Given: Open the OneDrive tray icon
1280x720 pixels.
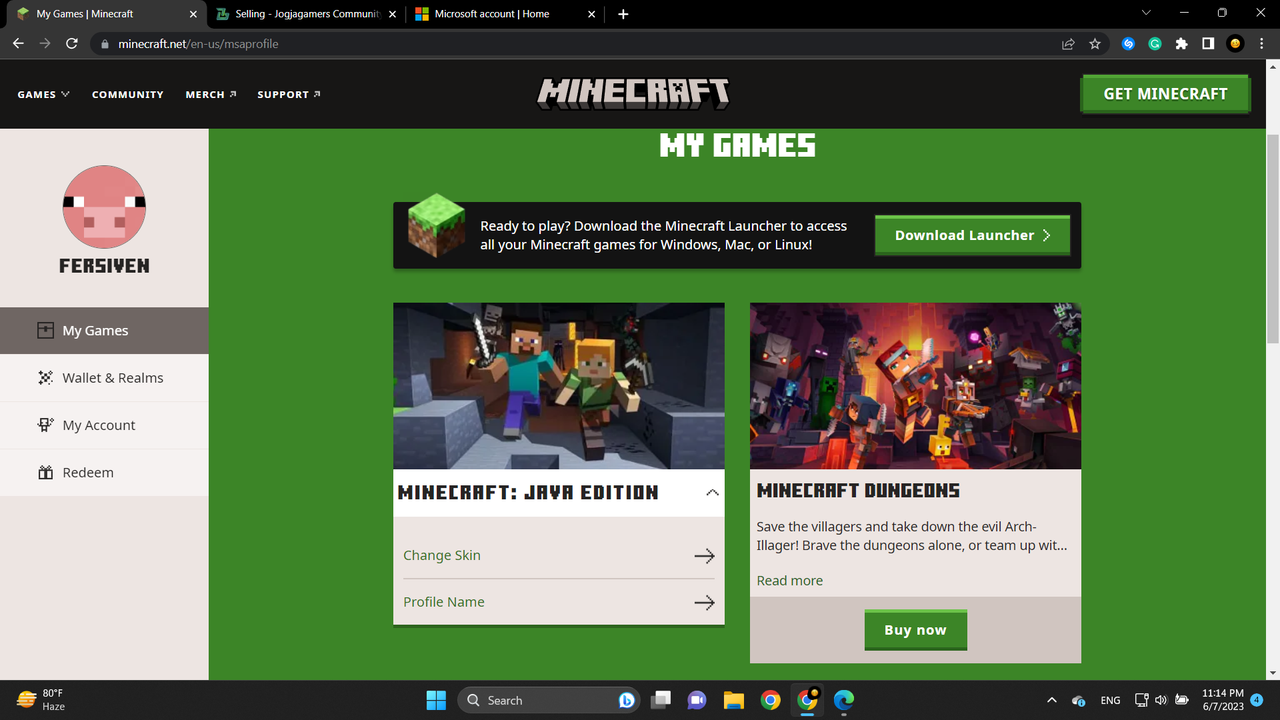Looking at the screenshot, I should [x=1078, y=700].
